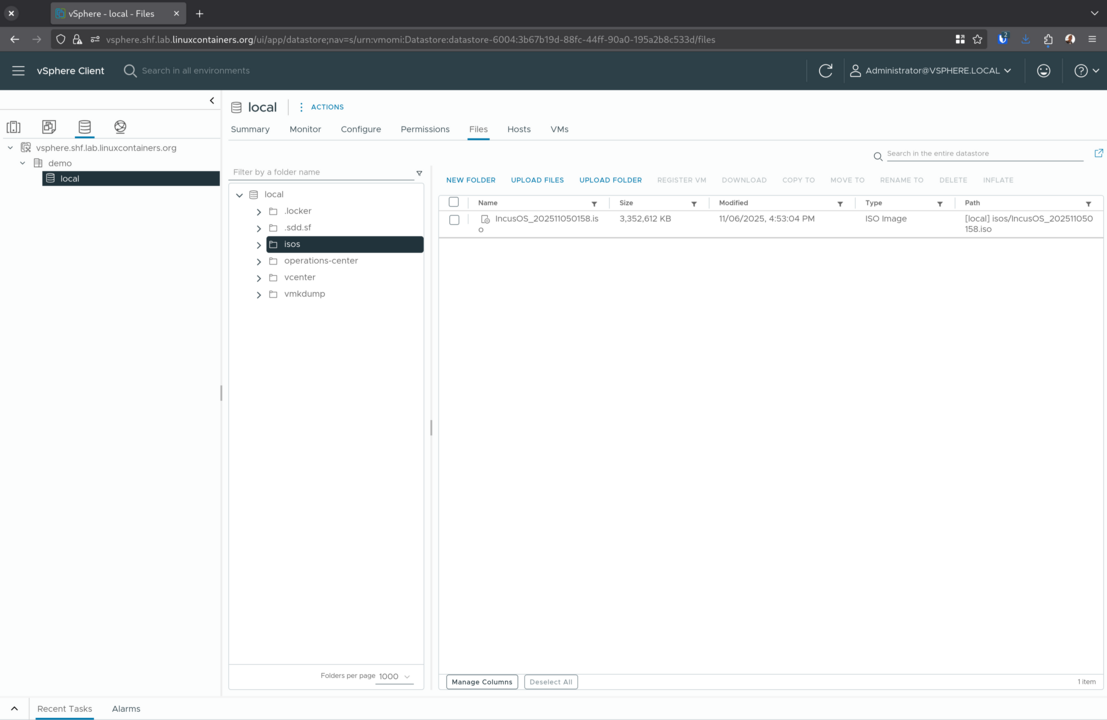Open the vSphere Client hamburger menu

17,70
